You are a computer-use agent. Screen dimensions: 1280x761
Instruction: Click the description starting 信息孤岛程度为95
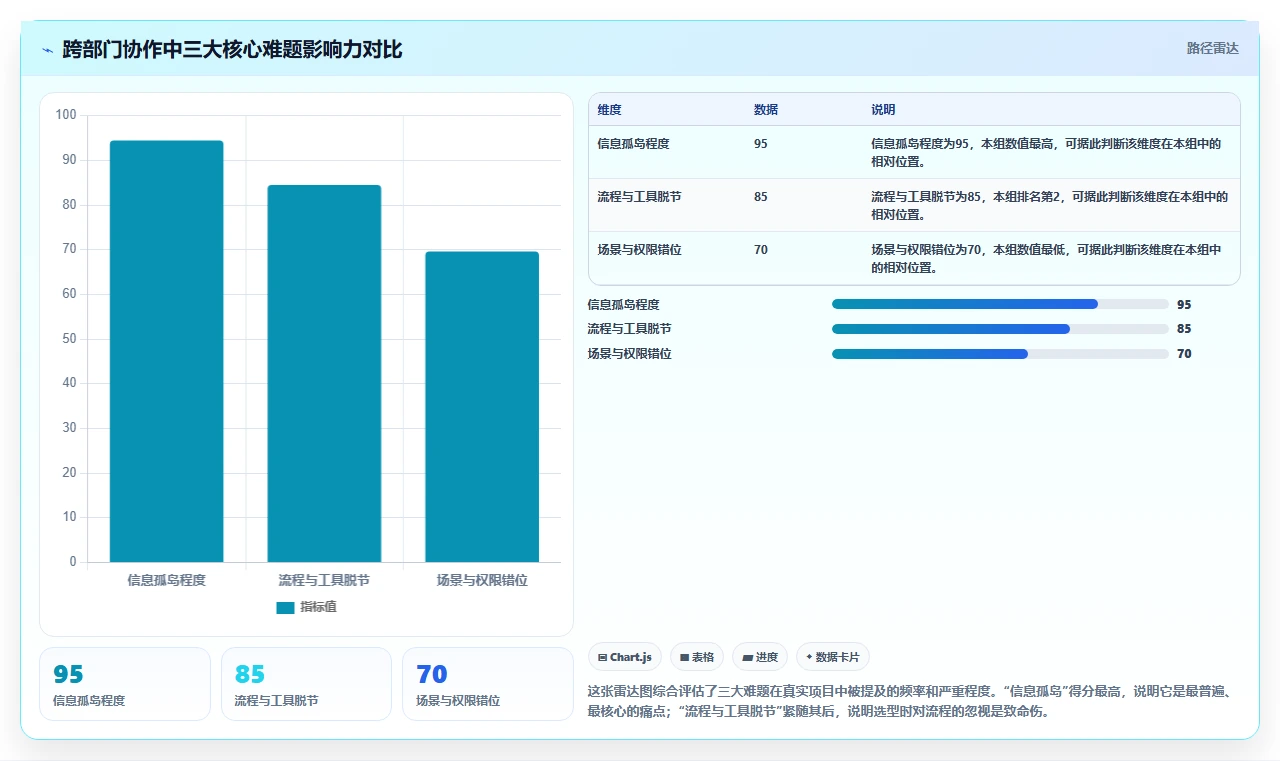[x=1046, y=152]
